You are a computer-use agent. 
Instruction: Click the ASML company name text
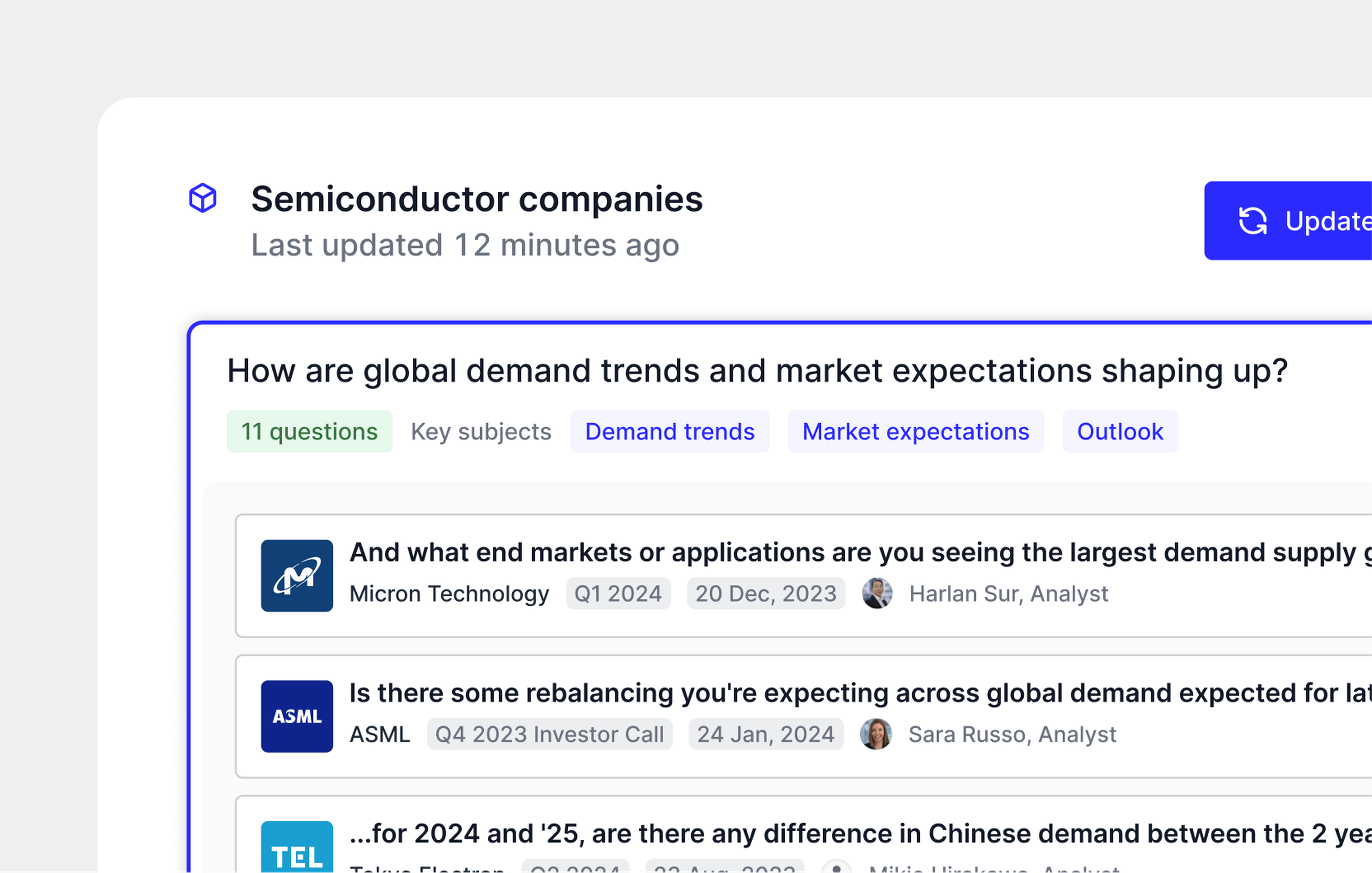(x=379, y=734)
